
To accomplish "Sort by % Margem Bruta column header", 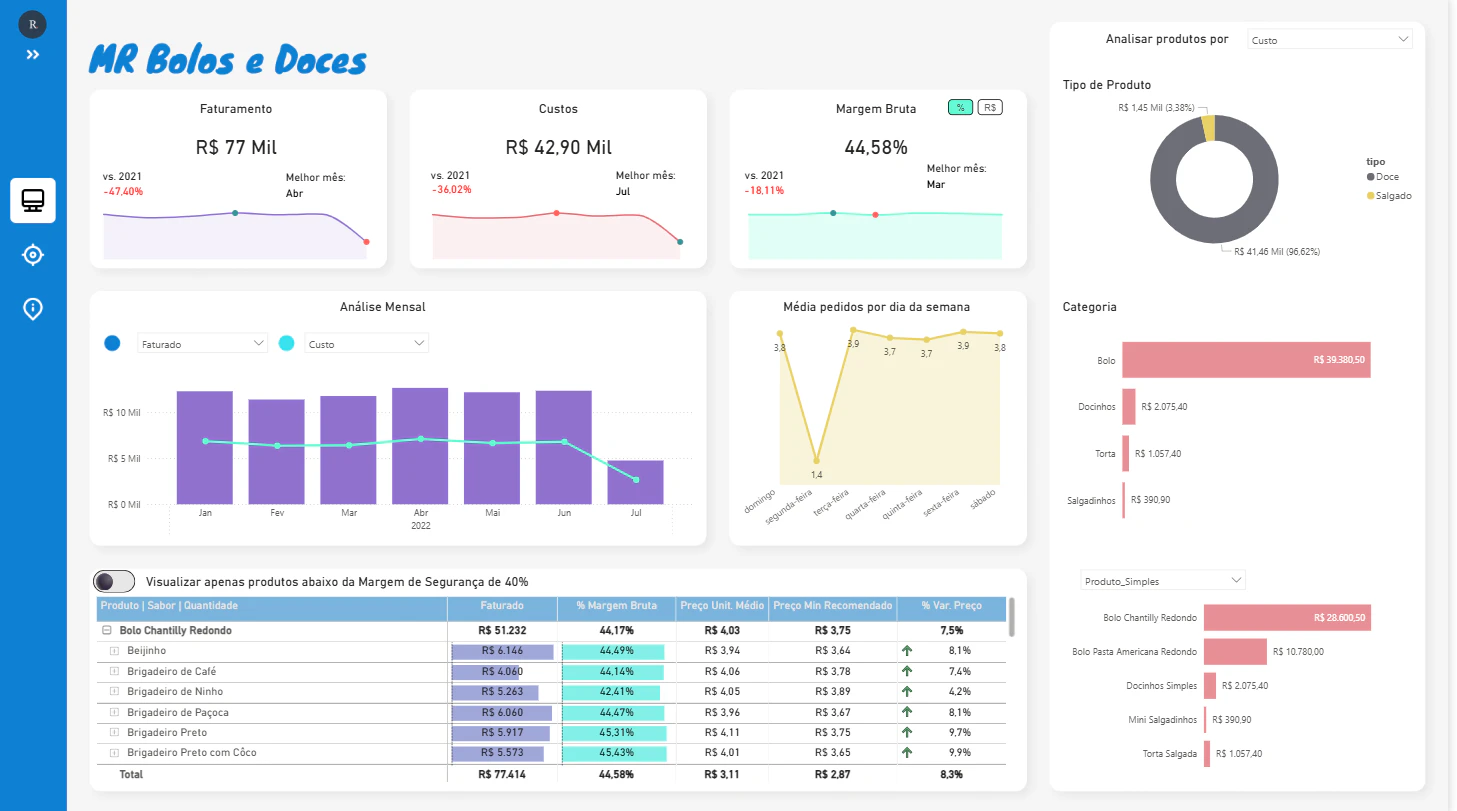I will pos(616,606).
